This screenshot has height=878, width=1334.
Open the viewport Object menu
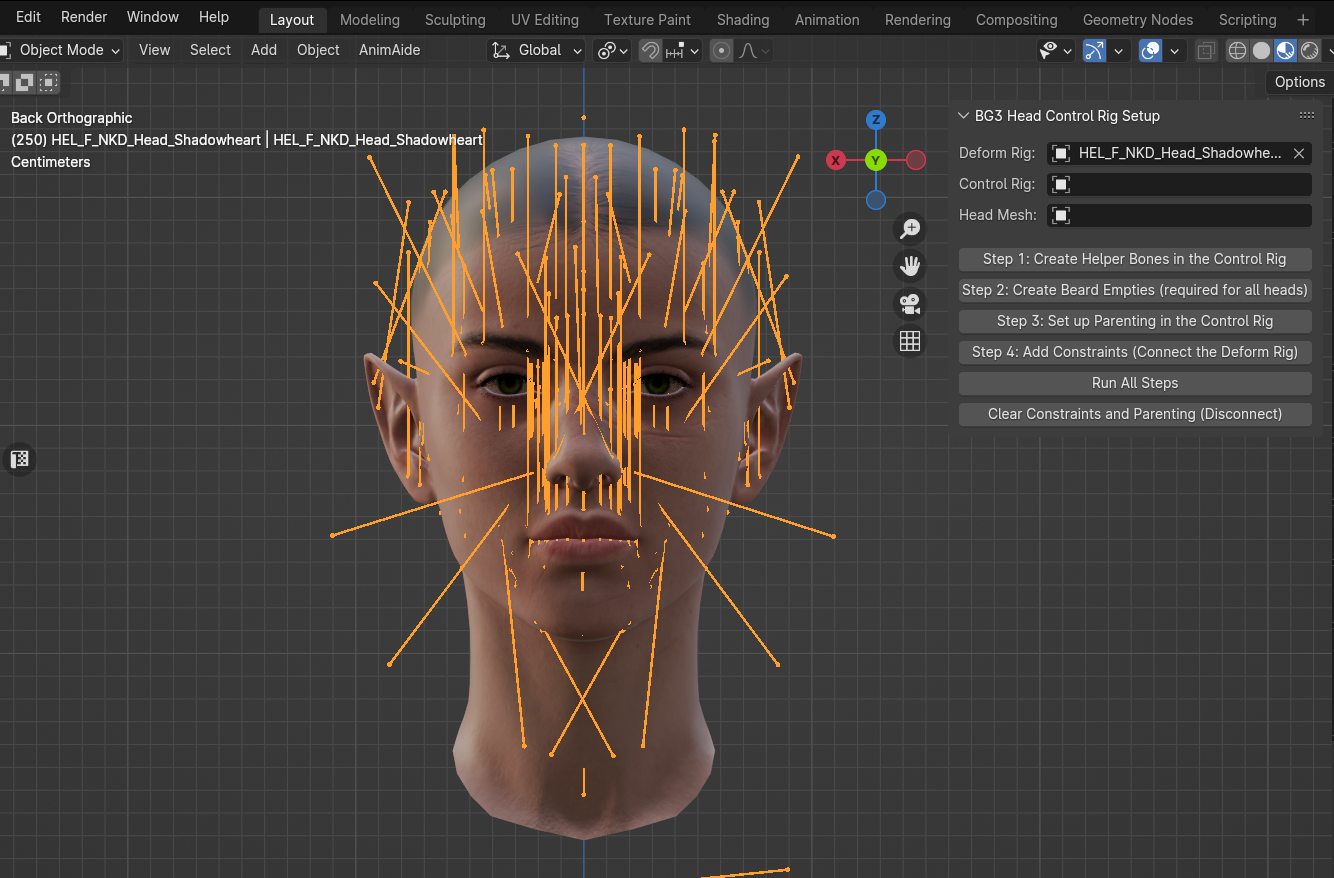click(318, 50)
